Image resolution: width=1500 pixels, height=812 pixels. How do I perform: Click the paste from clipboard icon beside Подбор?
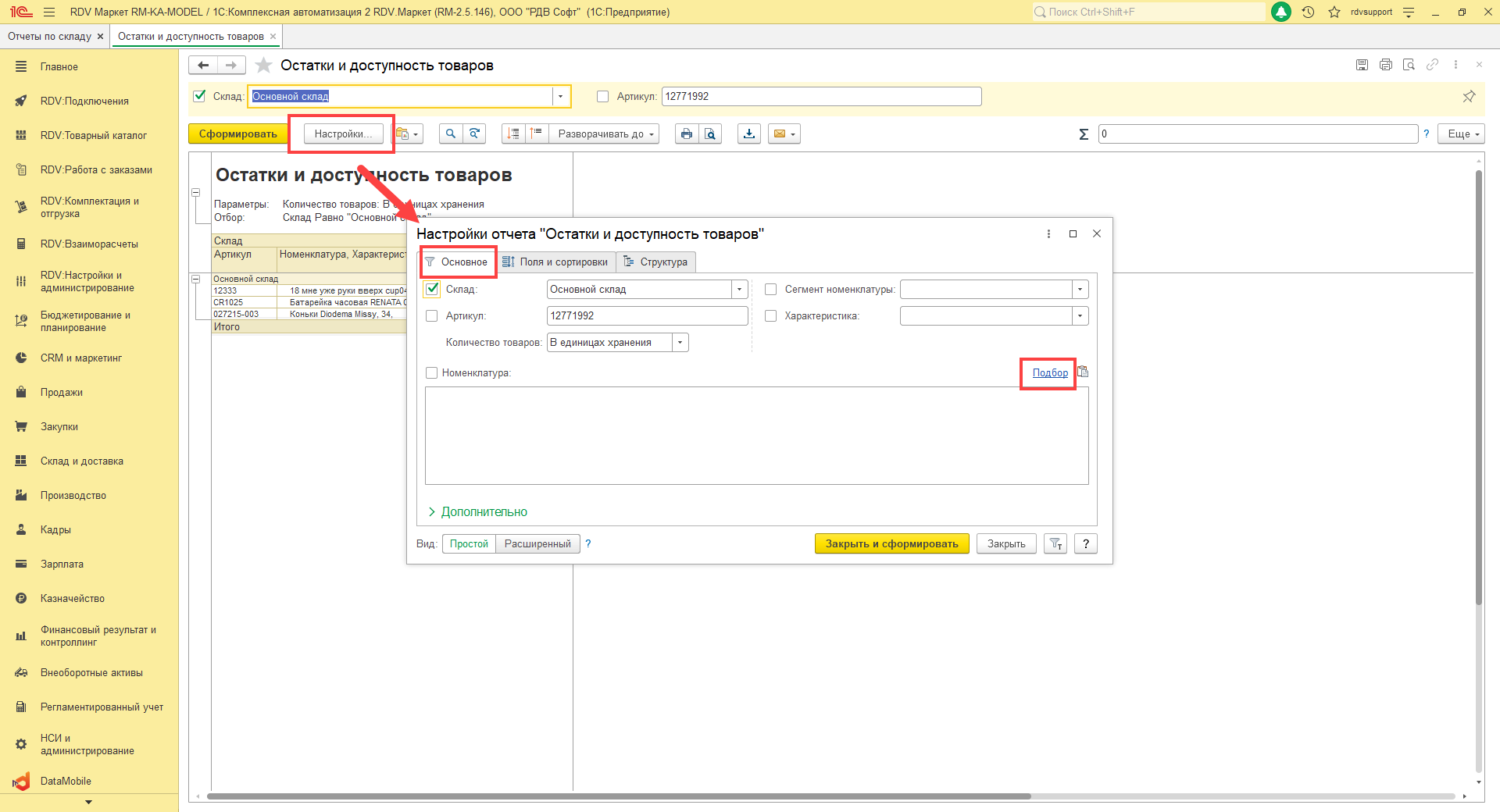1083,372
